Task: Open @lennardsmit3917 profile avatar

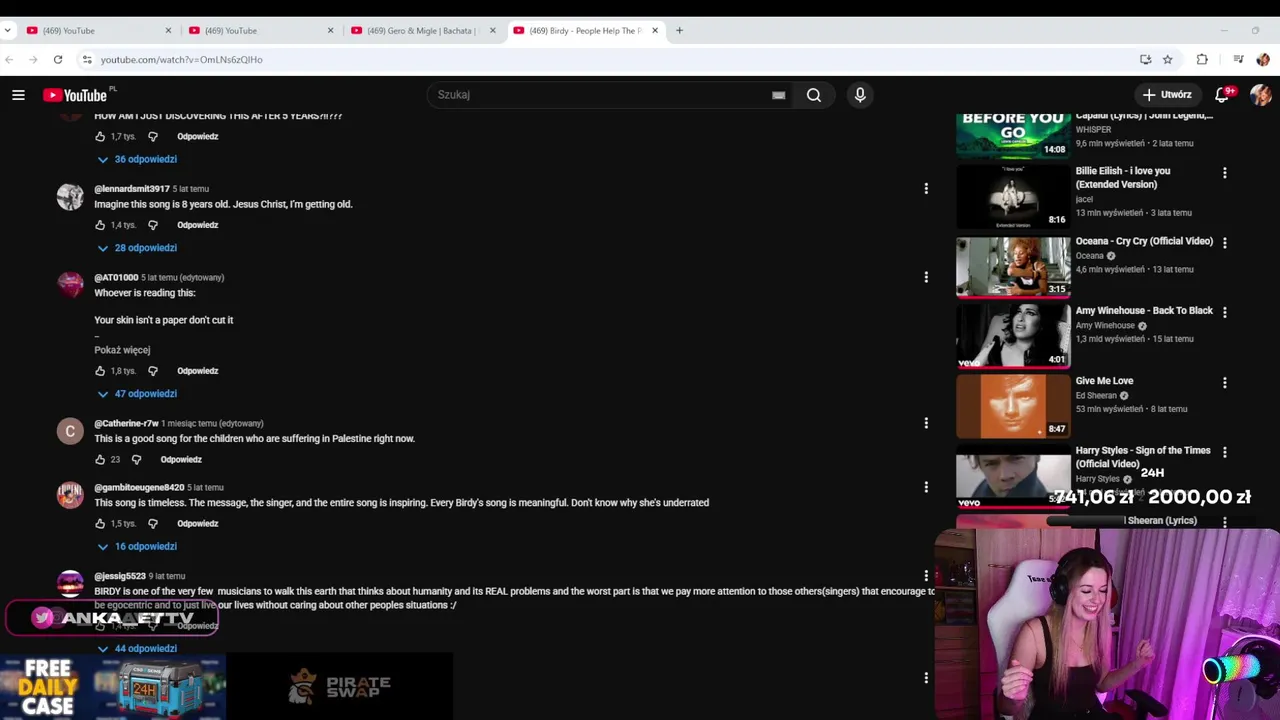Action: tap(70, 196)
